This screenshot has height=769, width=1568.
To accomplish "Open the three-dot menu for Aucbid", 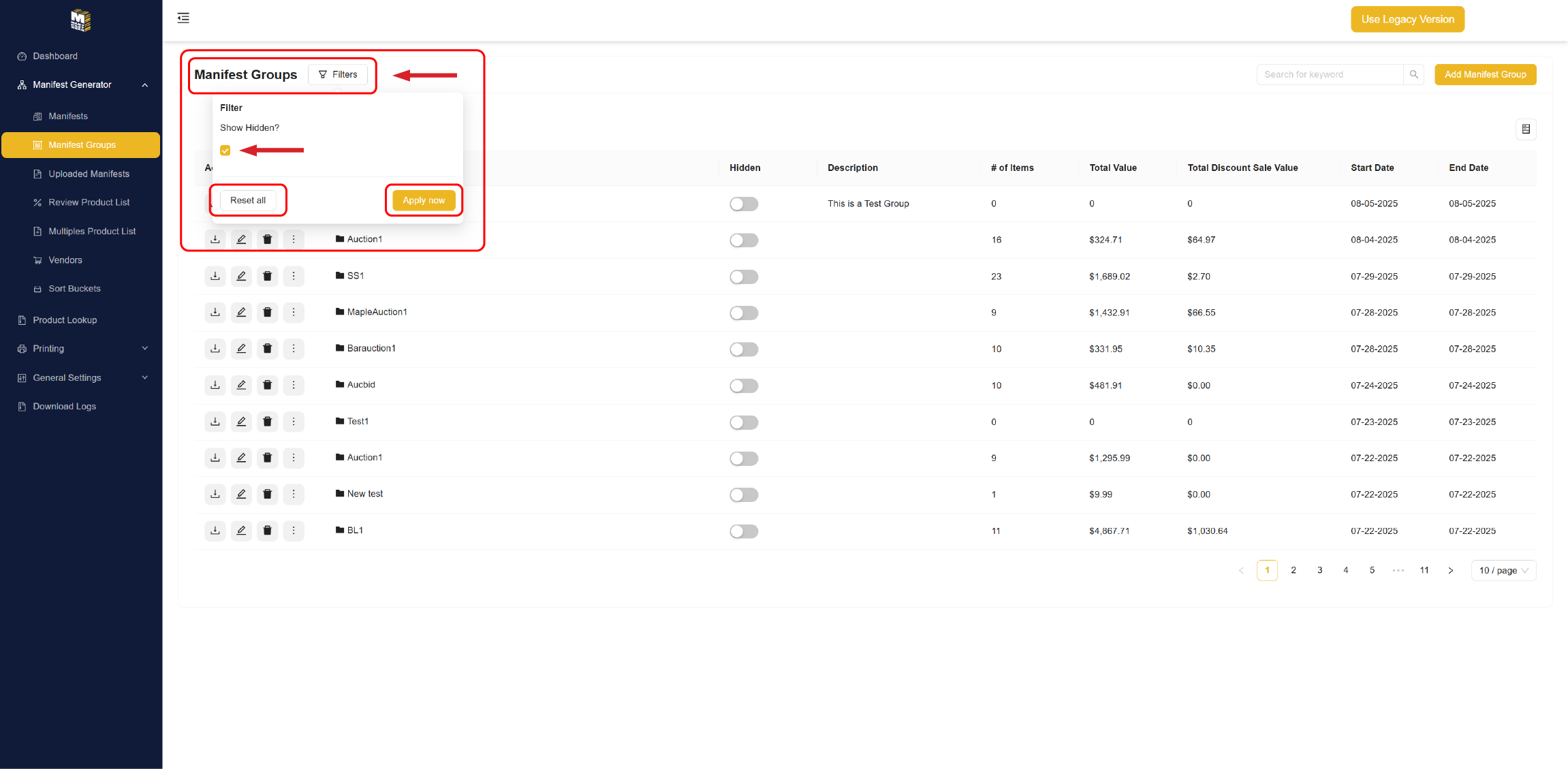I will click(294, 385).
